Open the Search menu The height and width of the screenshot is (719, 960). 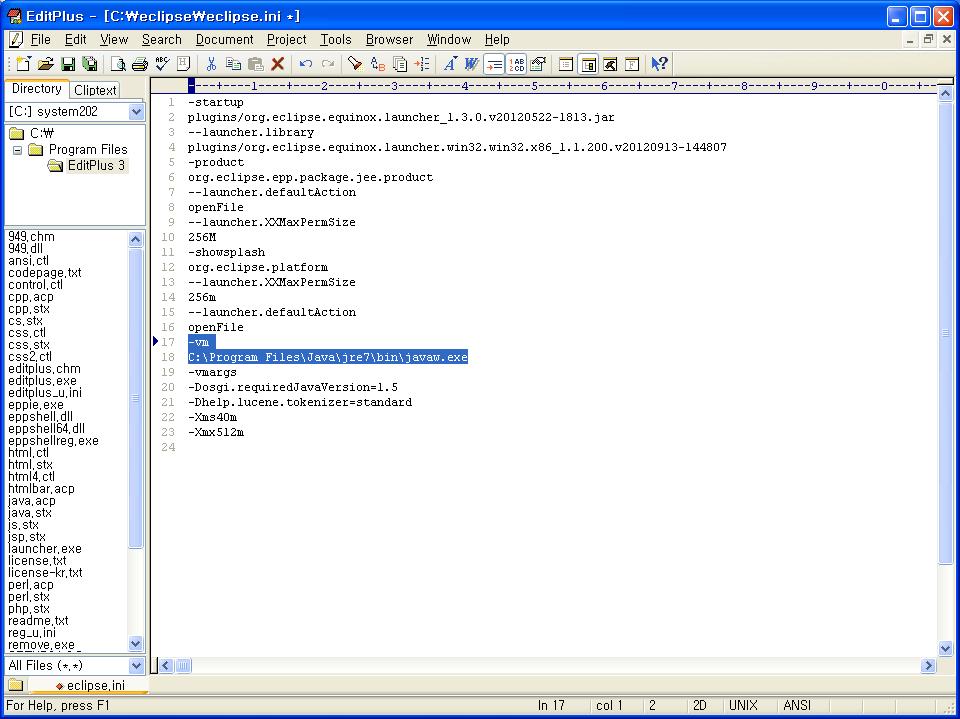pyautogui.click(x=161, y=40)
